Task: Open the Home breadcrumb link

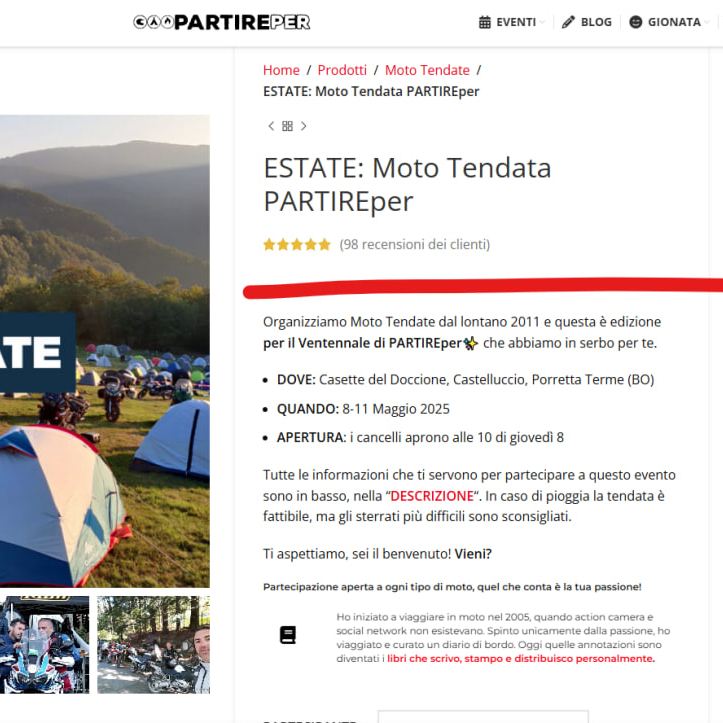Action: click(x=281, y=70)
